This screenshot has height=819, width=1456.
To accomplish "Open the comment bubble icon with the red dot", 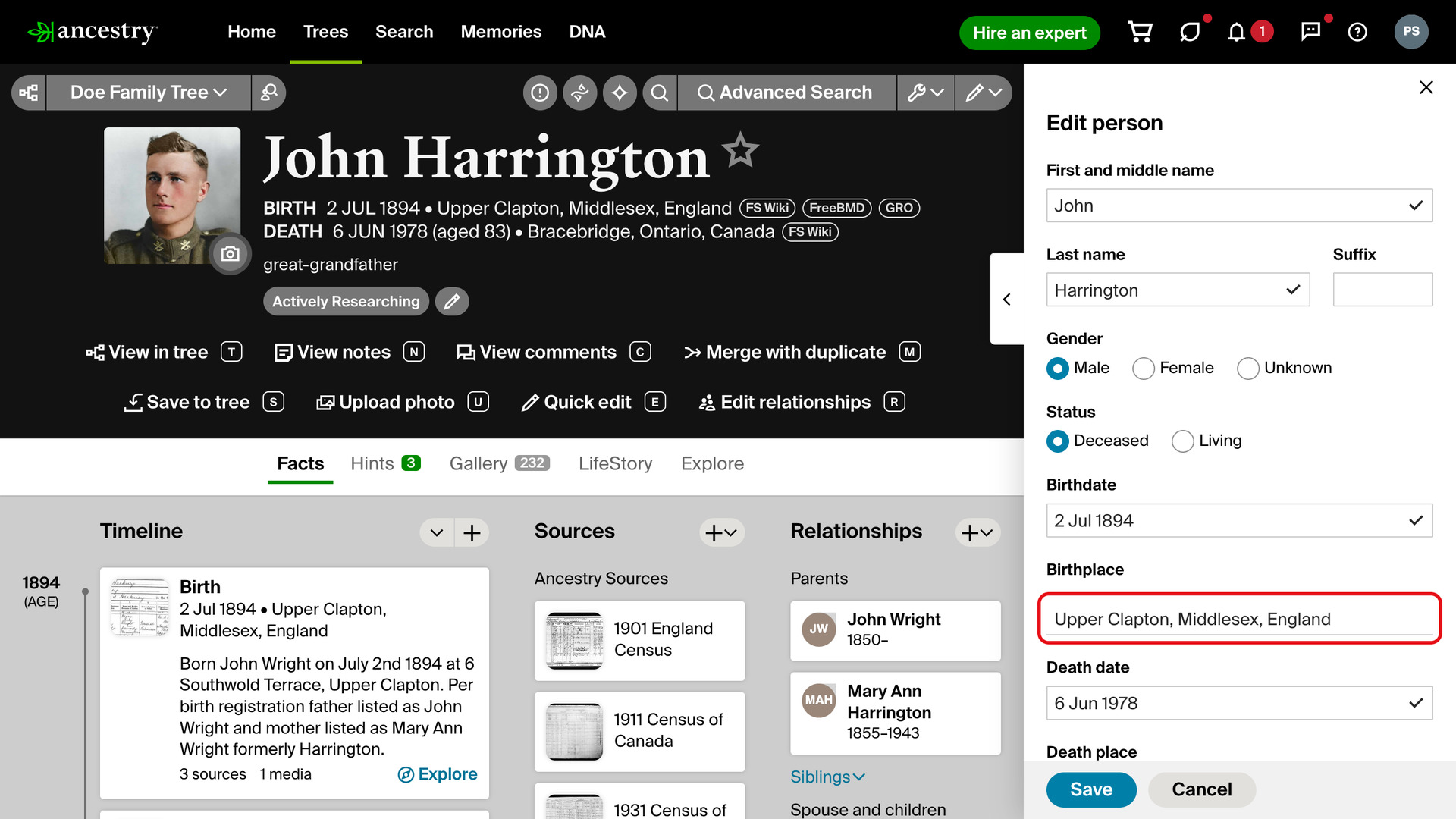I will (x=1310, y=31).
